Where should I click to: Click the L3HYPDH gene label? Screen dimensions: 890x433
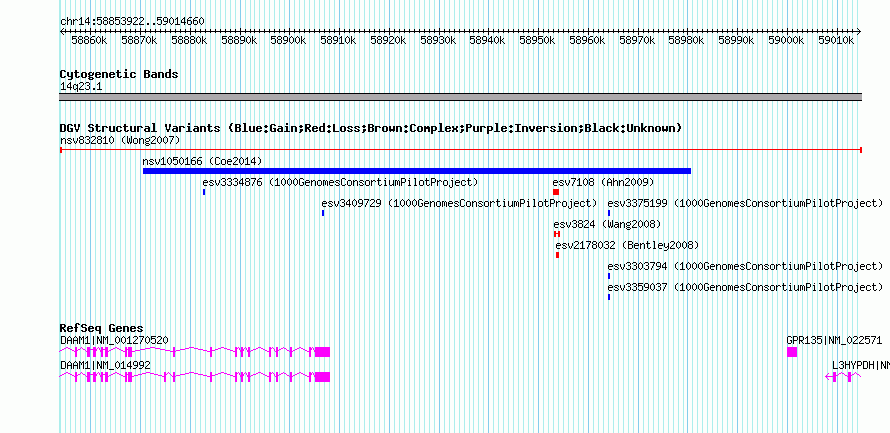[861, 365]
